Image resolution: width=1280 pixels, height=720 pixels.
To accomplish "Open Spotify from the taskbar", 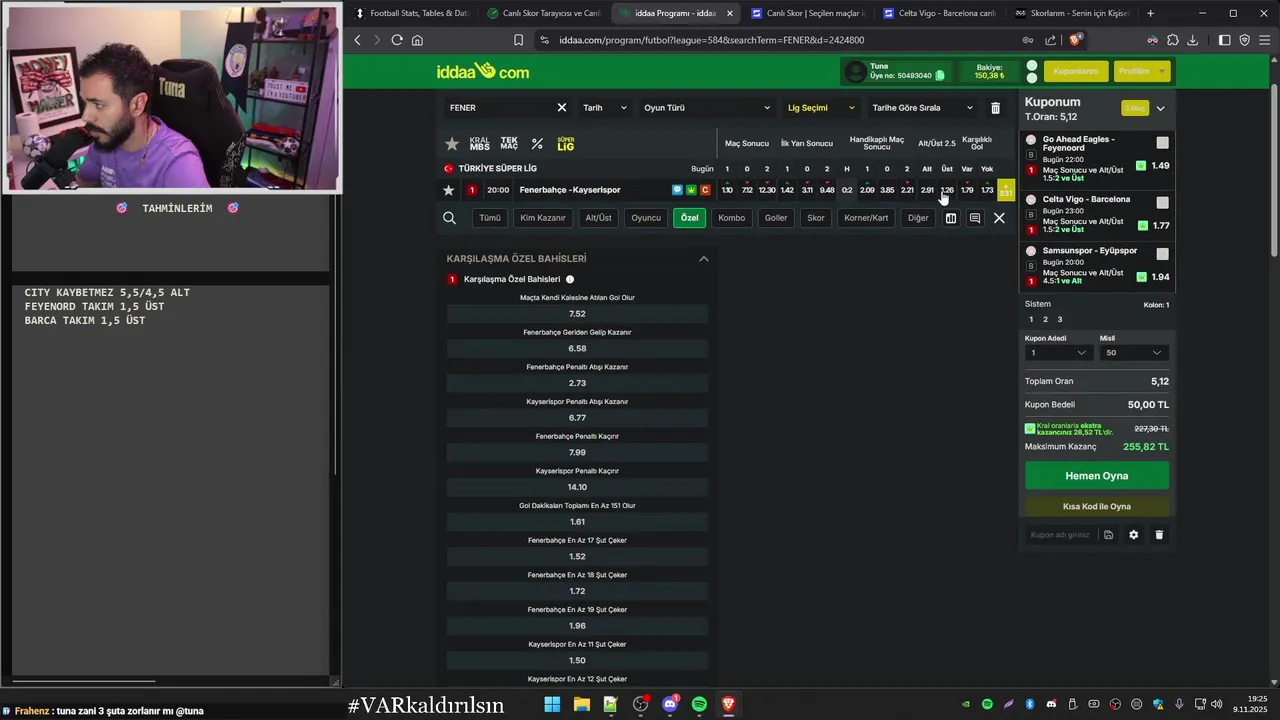I will click(x=699, y=705).
